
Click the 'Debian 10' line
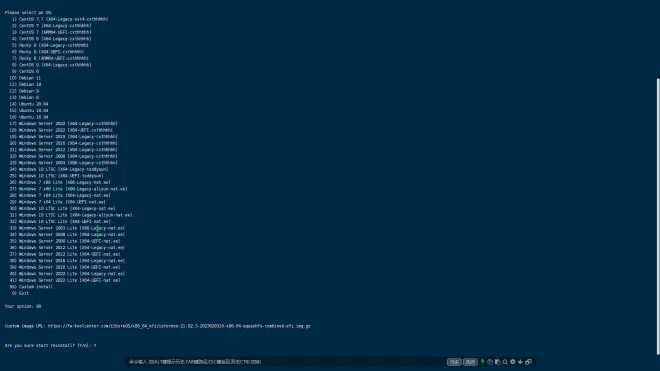pos(25,84)
